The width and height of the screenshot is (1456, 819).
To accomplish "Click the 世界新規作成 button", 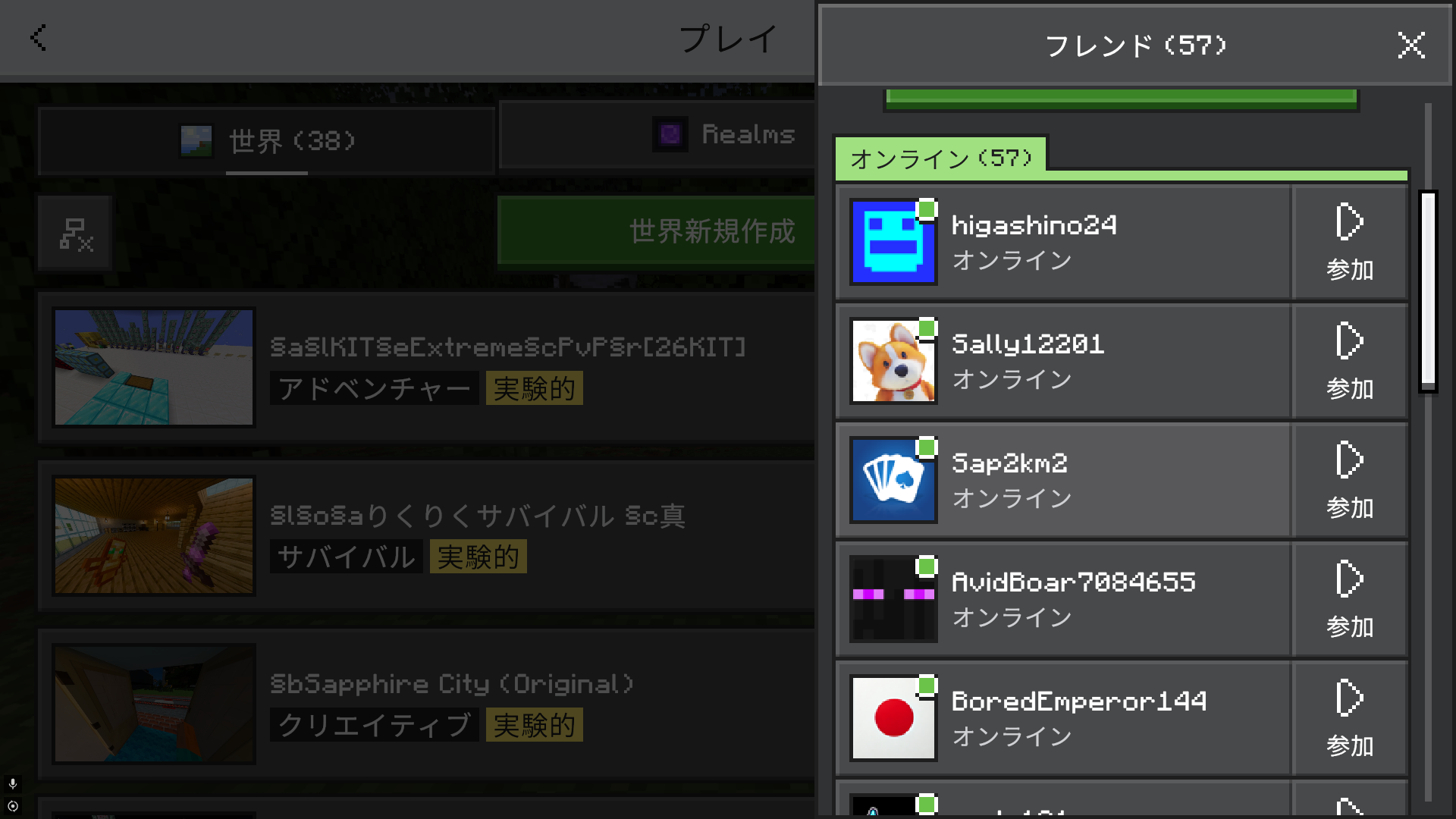I will click(657, 231).
